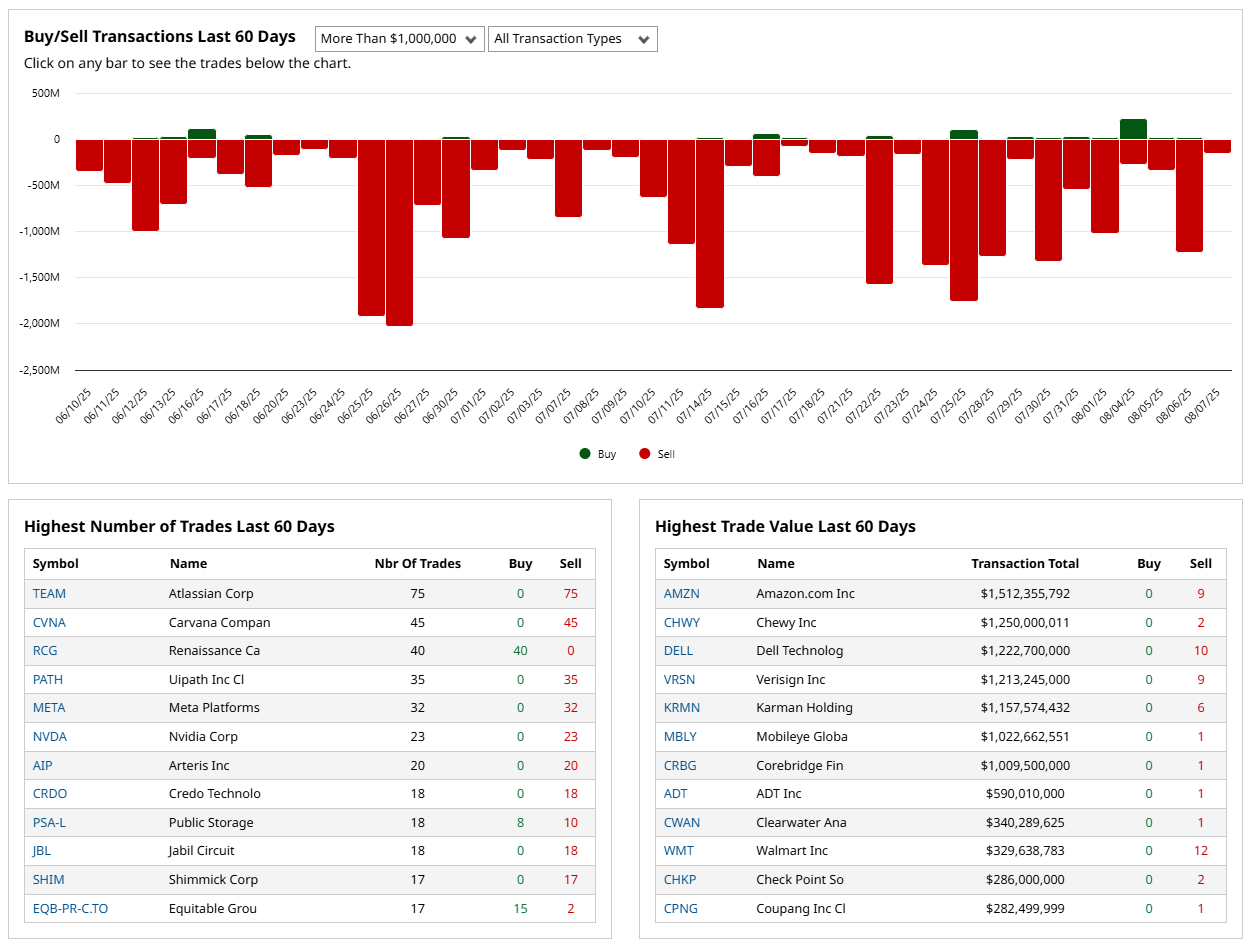
Task: Open the TEAM symbol link
Action: (49, 594)
